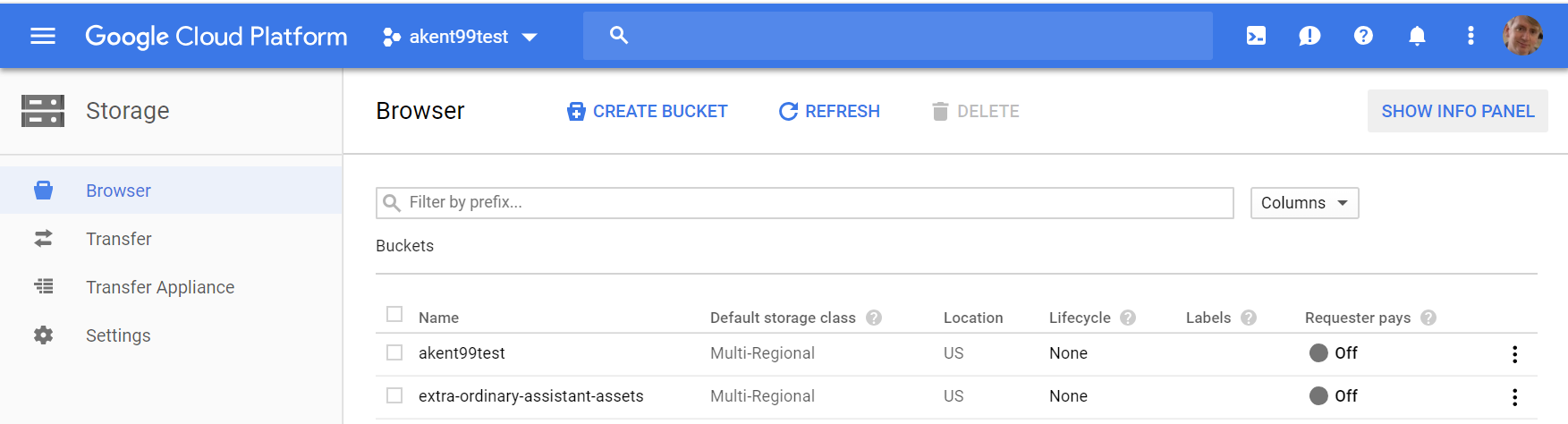Open Transfer Appliance in the sidebar
The width and height of the screenshot is (1568, 424).
tap(160, 287)
